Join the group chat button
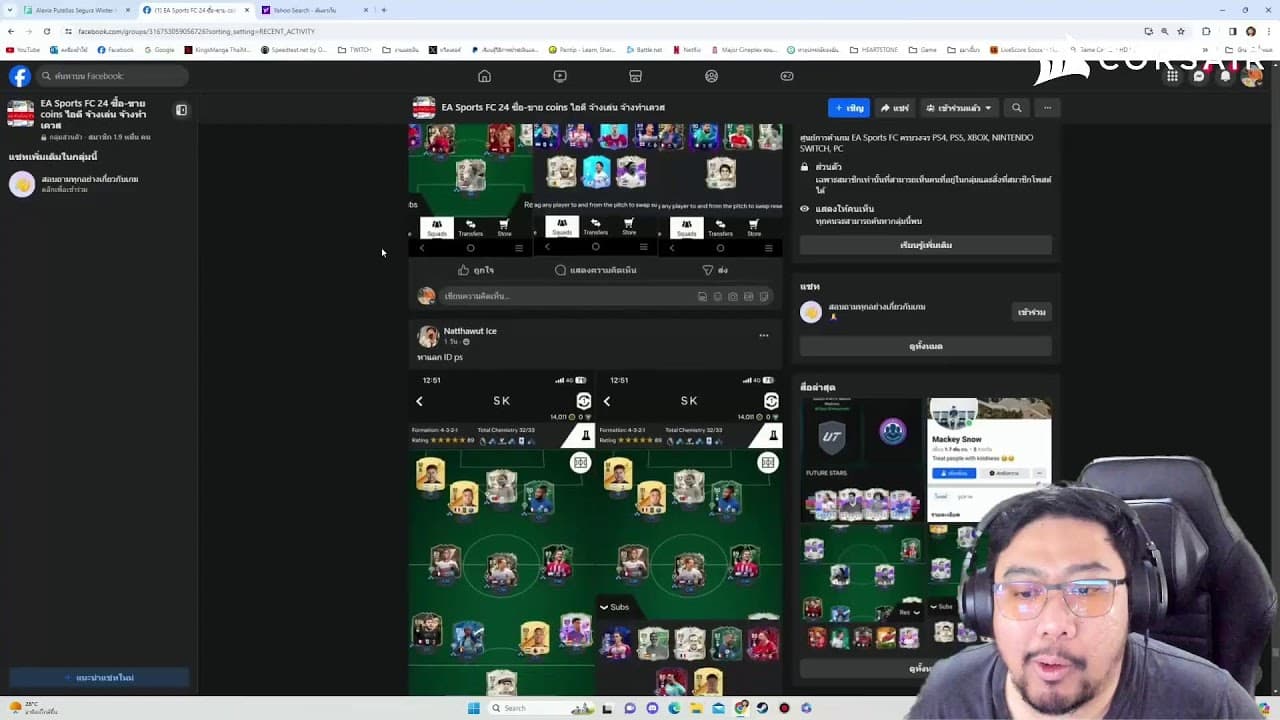 [x=1031, y=312]
